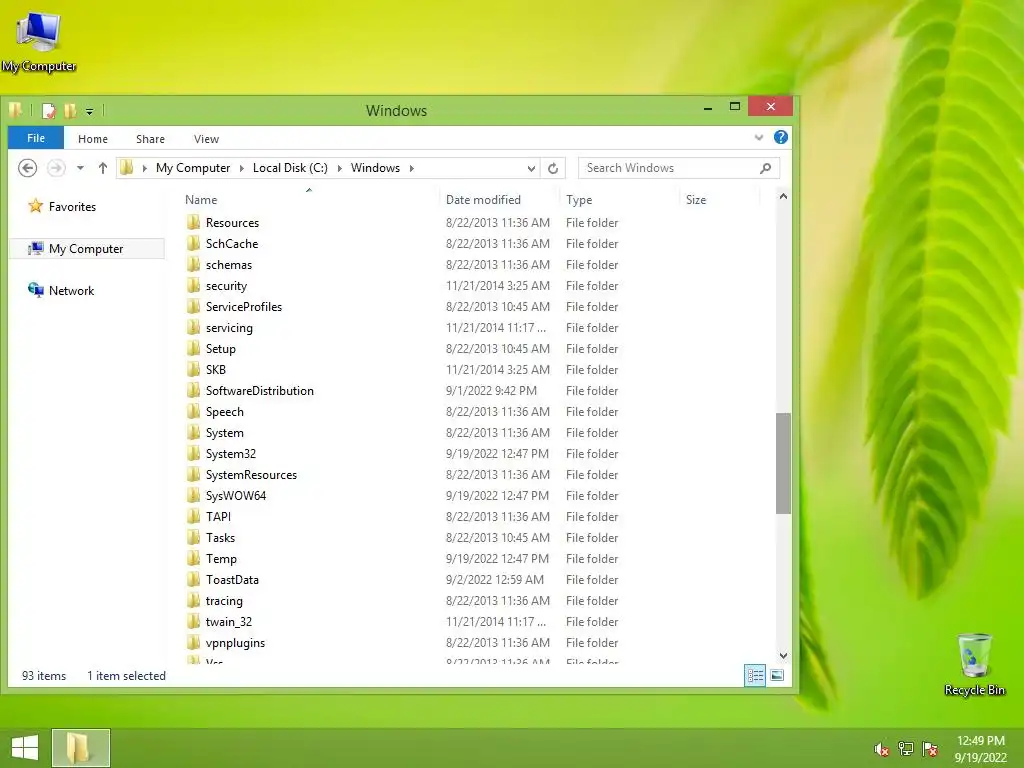
Task: Select the SystemResources folder
Action: coord(251,475)
